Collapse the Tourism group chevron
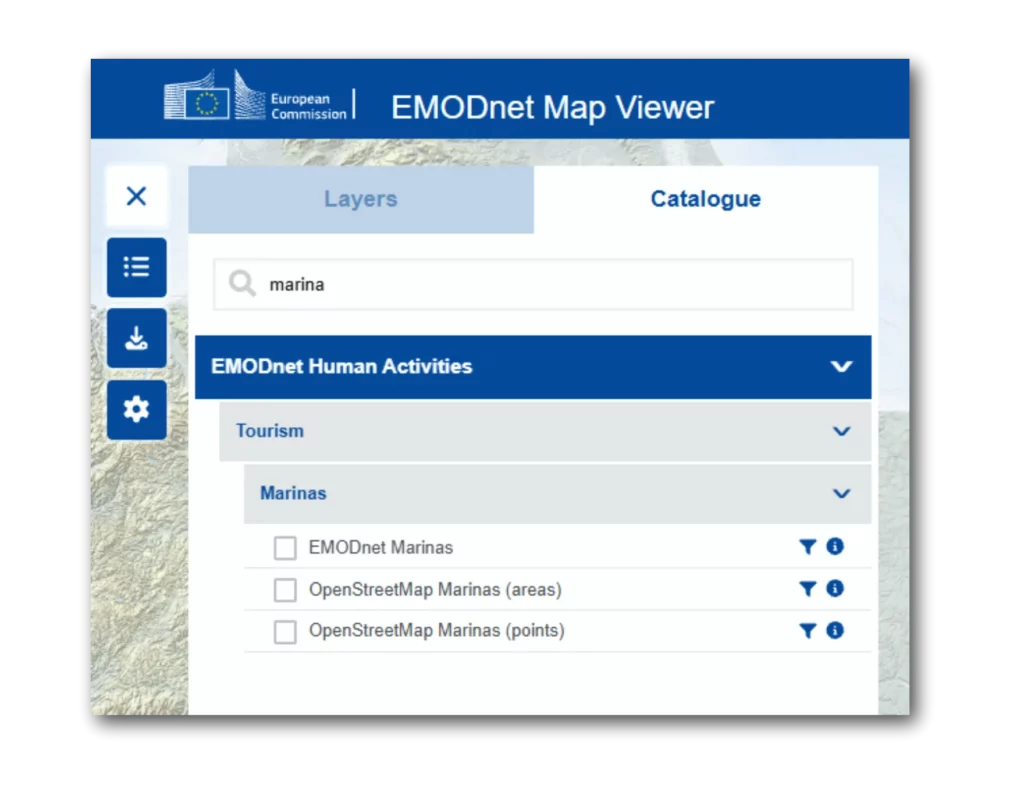 click(841, 431)
